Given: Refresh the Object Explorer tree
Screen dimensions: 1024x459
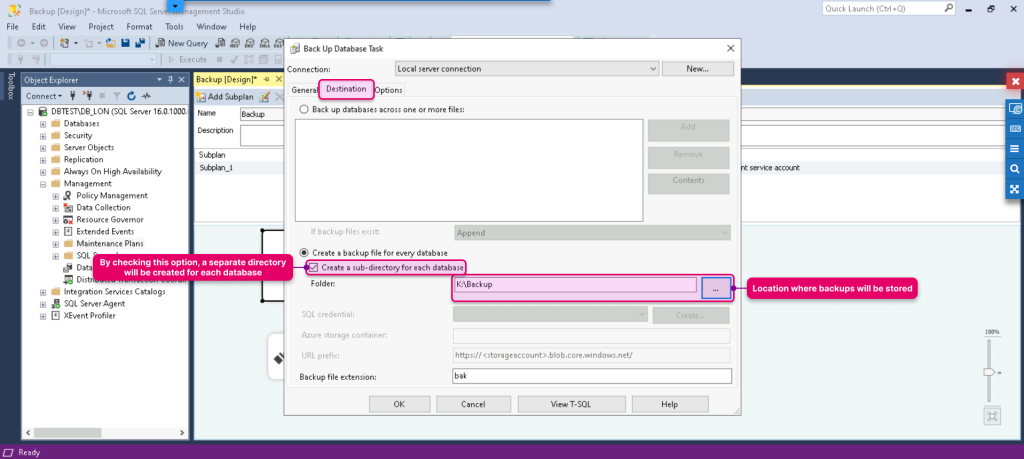Looking at the screenshot, I should pos(131,95).
